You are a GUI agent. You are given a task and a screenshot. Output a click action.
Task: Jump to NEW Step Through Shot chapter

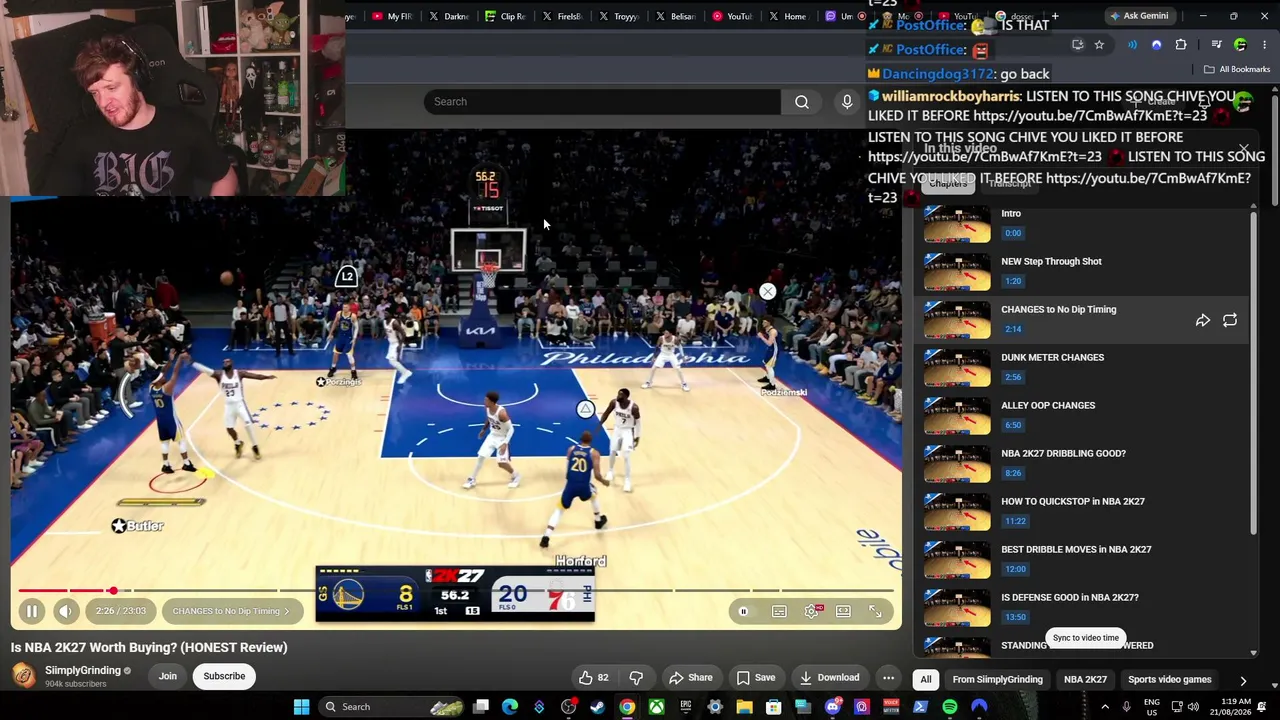1084,271
